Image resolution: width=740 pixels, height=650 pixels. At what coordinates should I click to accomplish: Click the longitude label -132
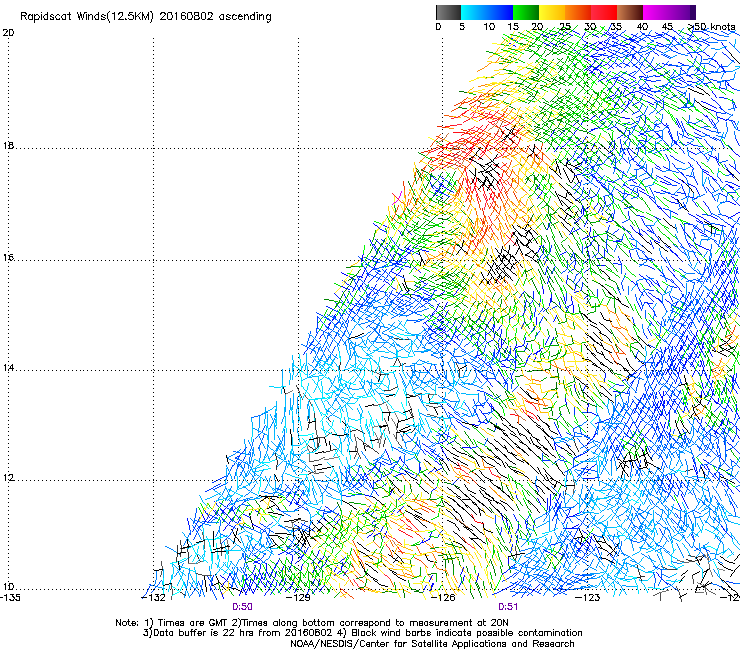154,598
